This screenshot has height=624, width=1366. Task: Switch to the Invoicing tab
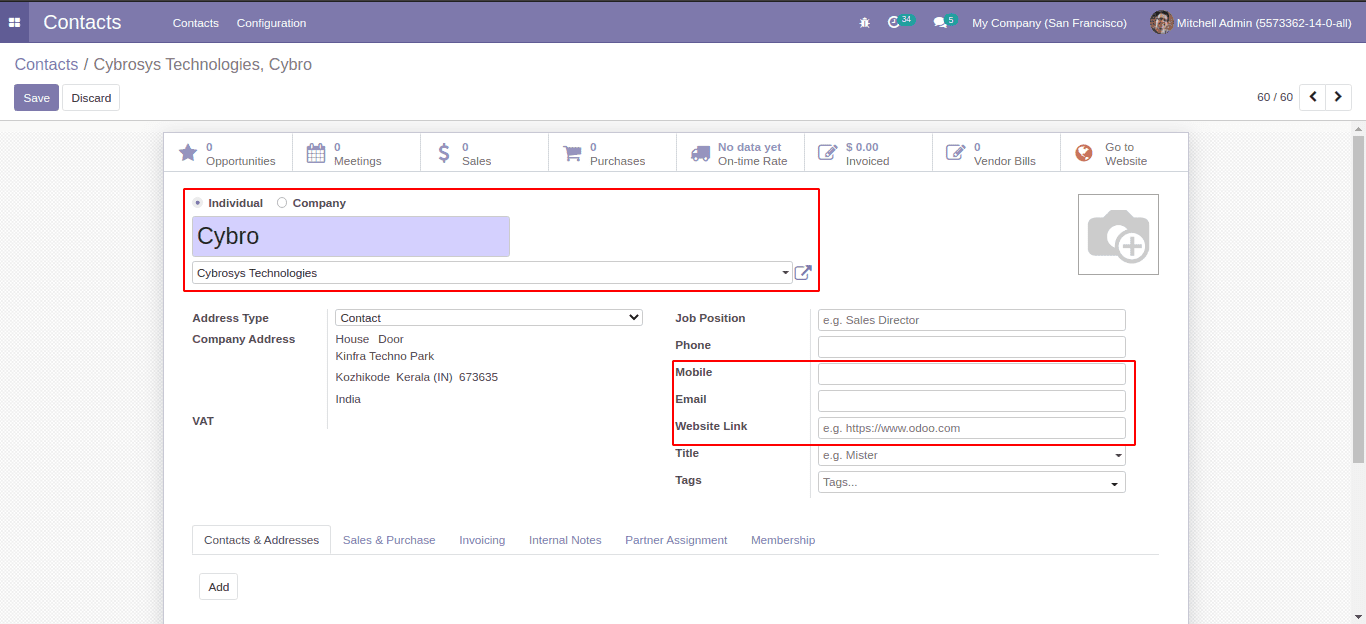(482, 540)
